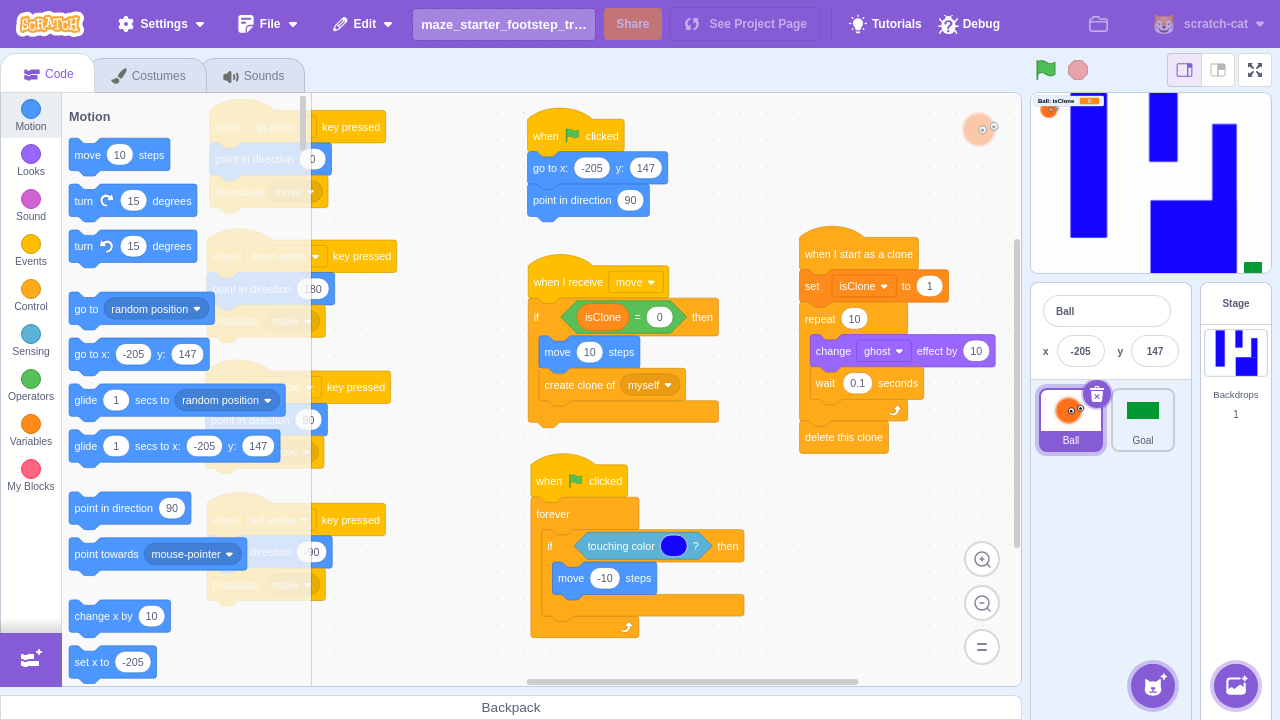Open the File menu
The image size is (1280, 720).
pos(268,24)
